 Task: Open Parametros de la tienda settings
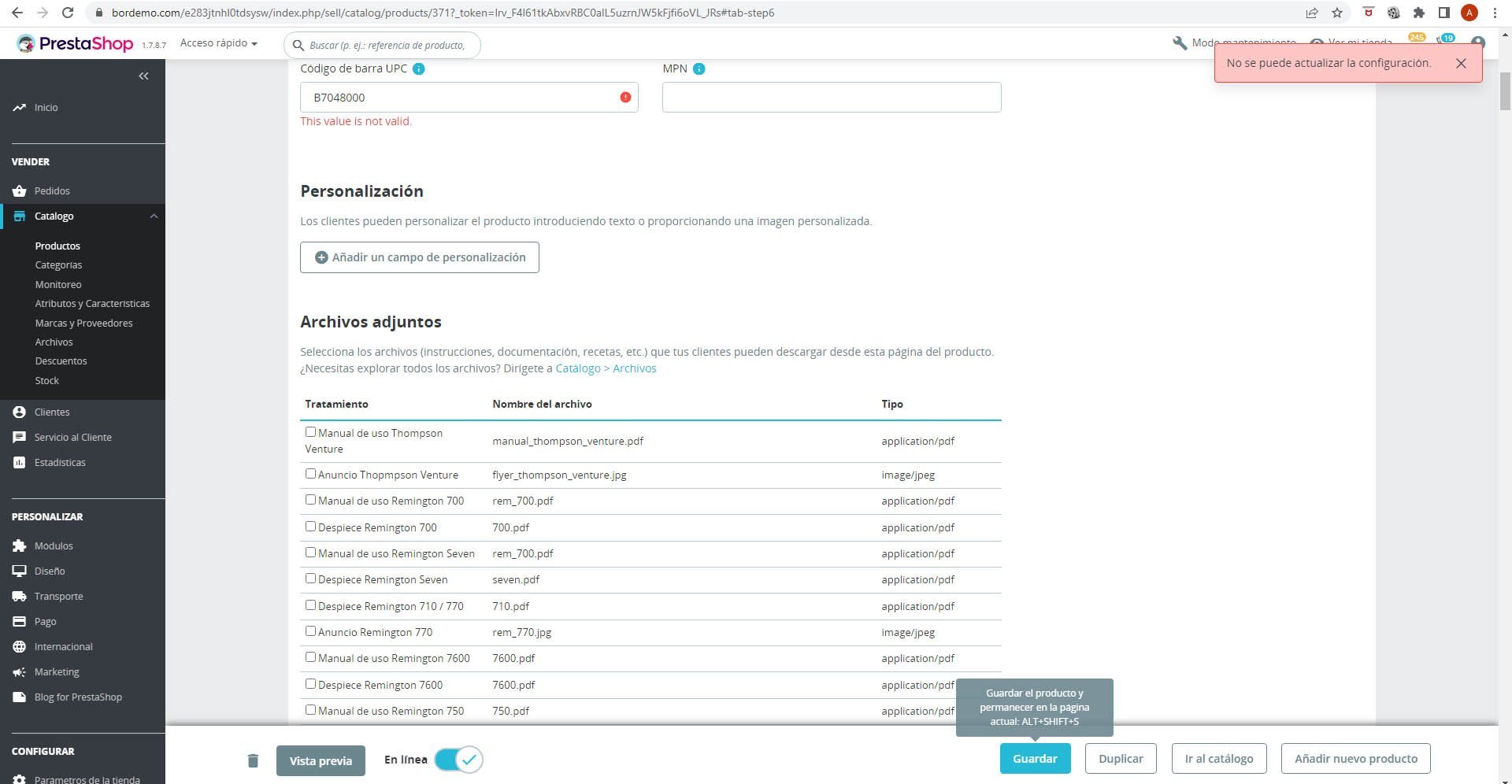coord(87,779)
